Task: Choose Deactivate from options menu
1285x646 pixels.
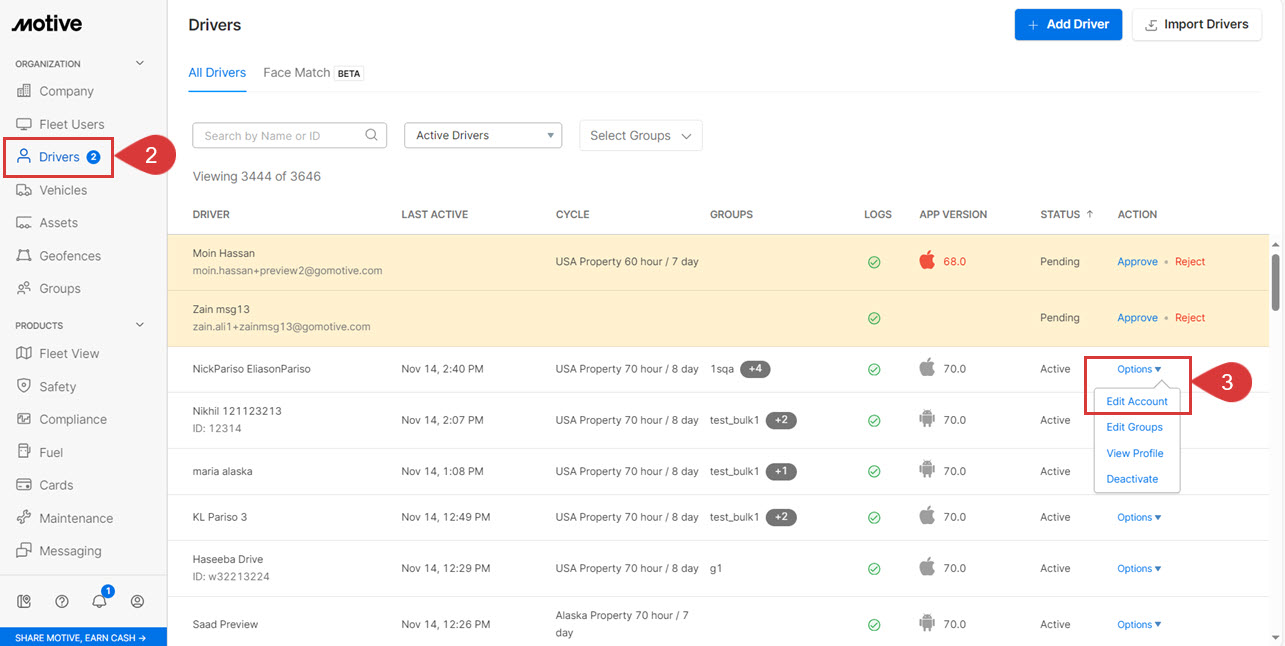Action: [x=1132, y=479]
